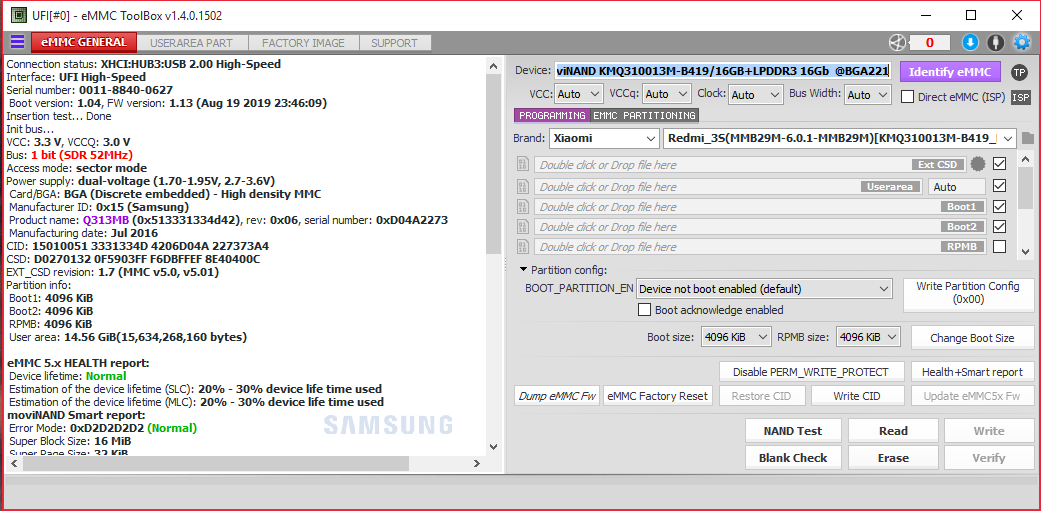Viewport: 1041px width, 511px height.
Task: Click the NAND Test button
Action: [x=793, y=431]
